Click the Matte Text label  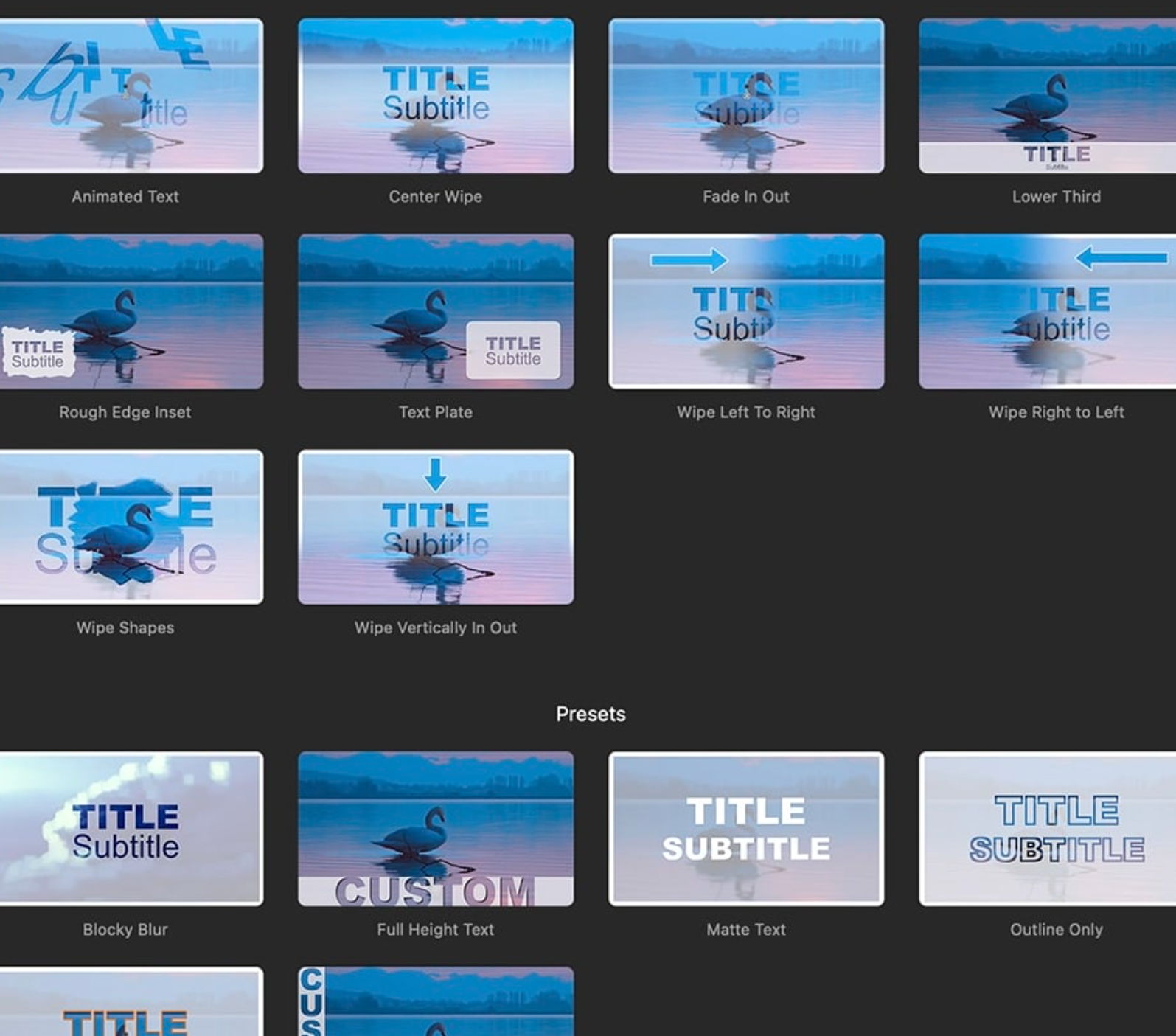pos(746,930)
